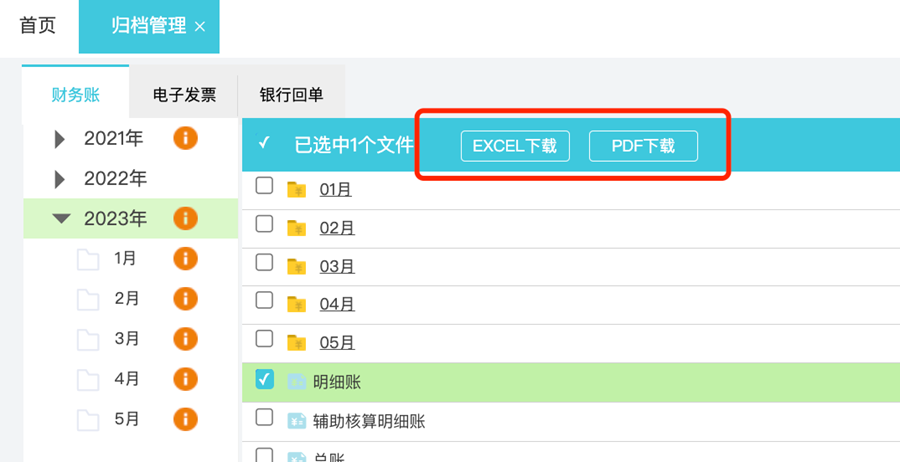Click the orange info icon beside 2023年
900x462 pixels.
185,218
